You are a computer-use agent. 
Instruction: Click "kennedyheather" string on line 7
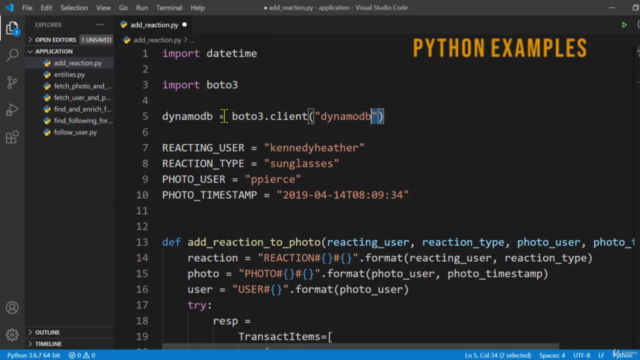(x=314, y=148)
